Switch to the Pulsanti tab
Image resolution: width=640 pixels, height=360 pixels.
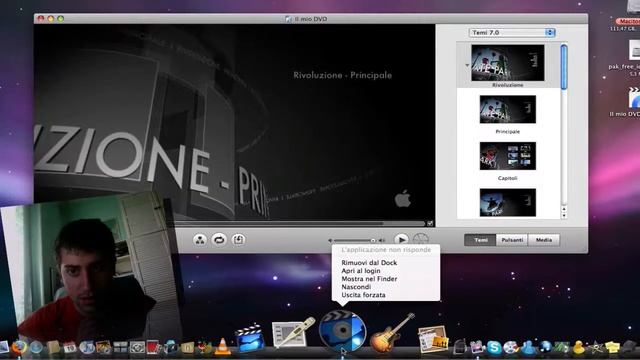(512, 240)
